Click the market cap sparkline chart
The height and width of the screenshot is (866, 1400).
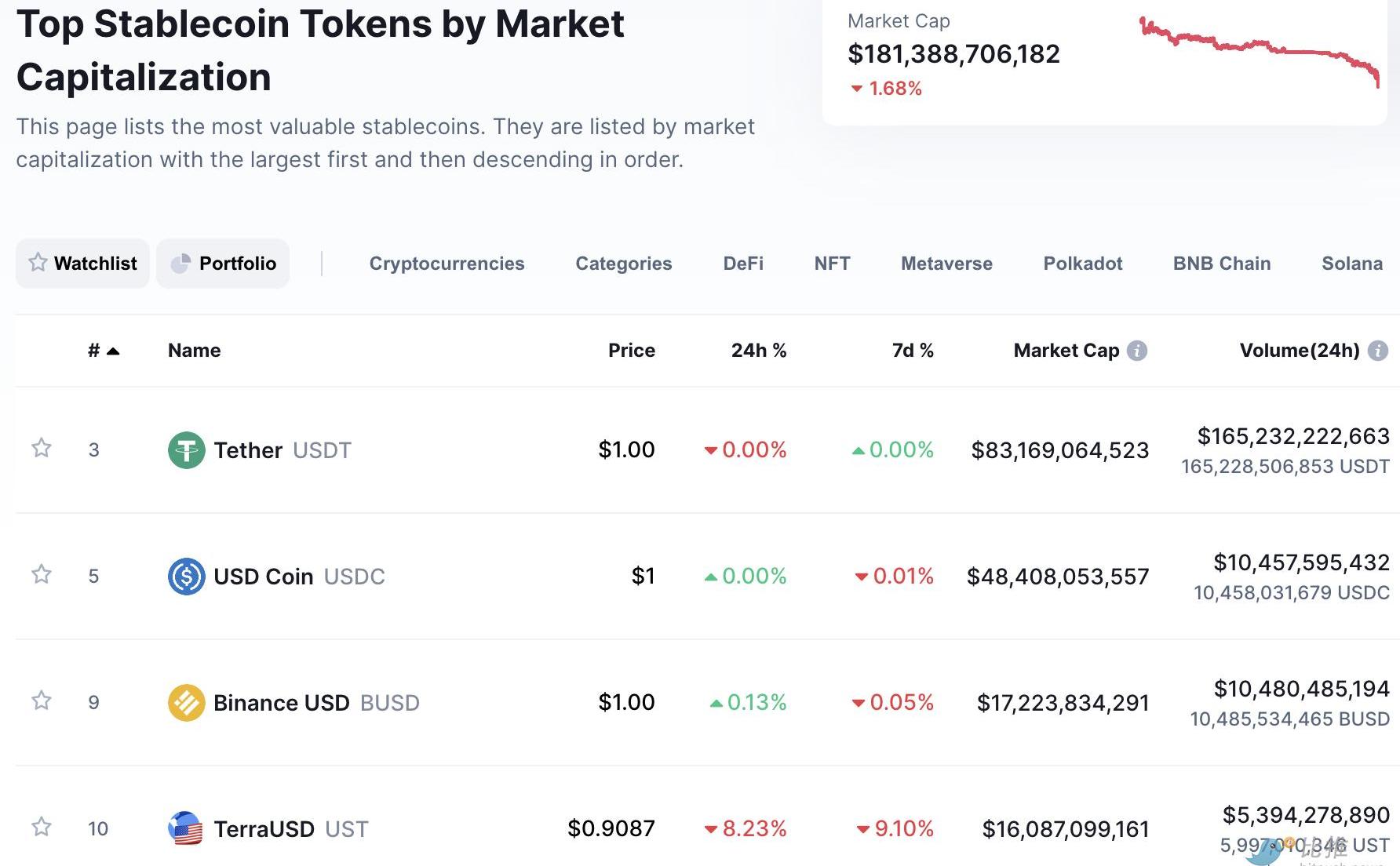[1259, 51]
